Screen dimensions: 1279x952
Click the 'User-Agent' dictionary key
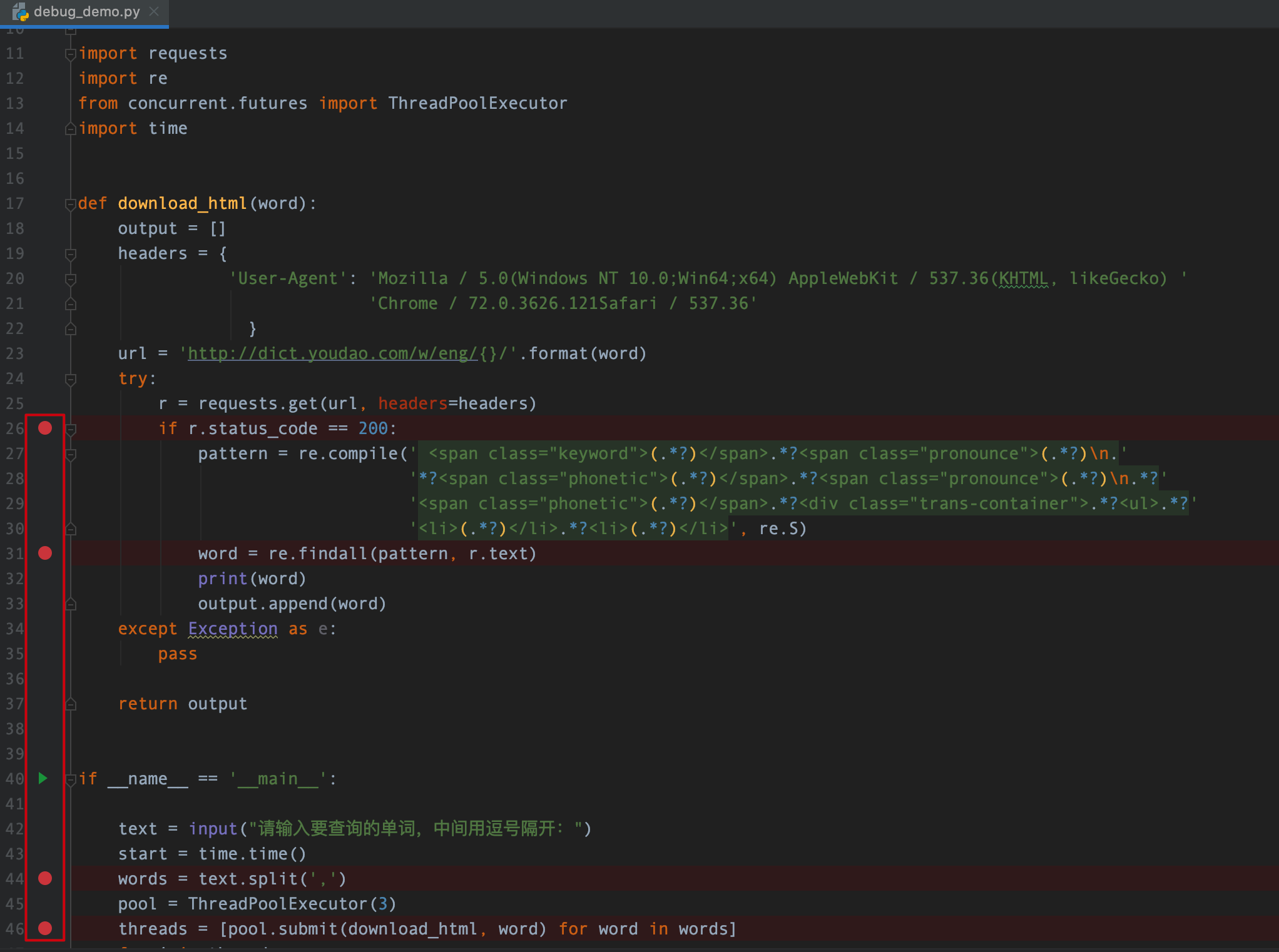288,278
